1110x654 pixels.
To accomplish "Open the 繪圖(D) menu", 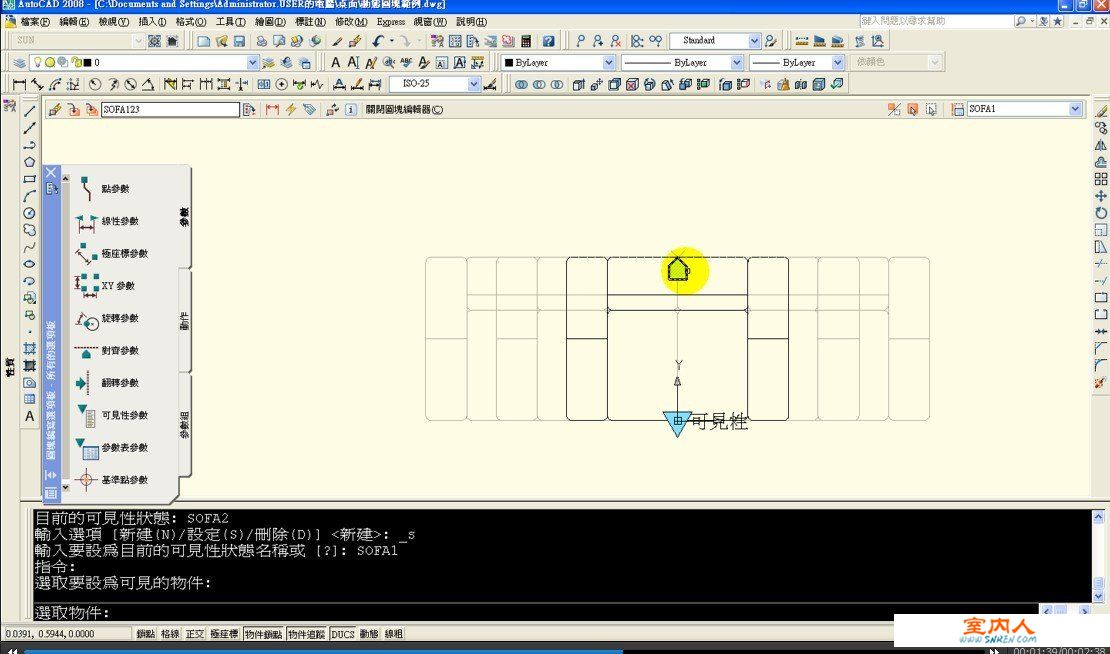I will pos(270,22).
